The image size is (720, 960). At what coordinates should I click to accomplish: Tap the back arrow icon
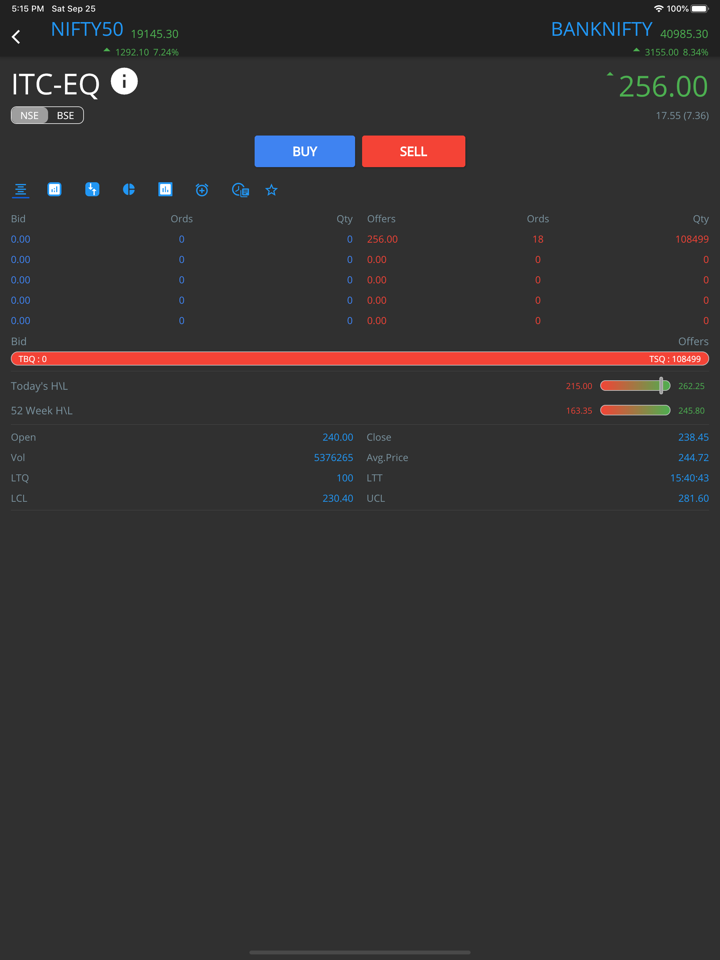tap(16, 37)
